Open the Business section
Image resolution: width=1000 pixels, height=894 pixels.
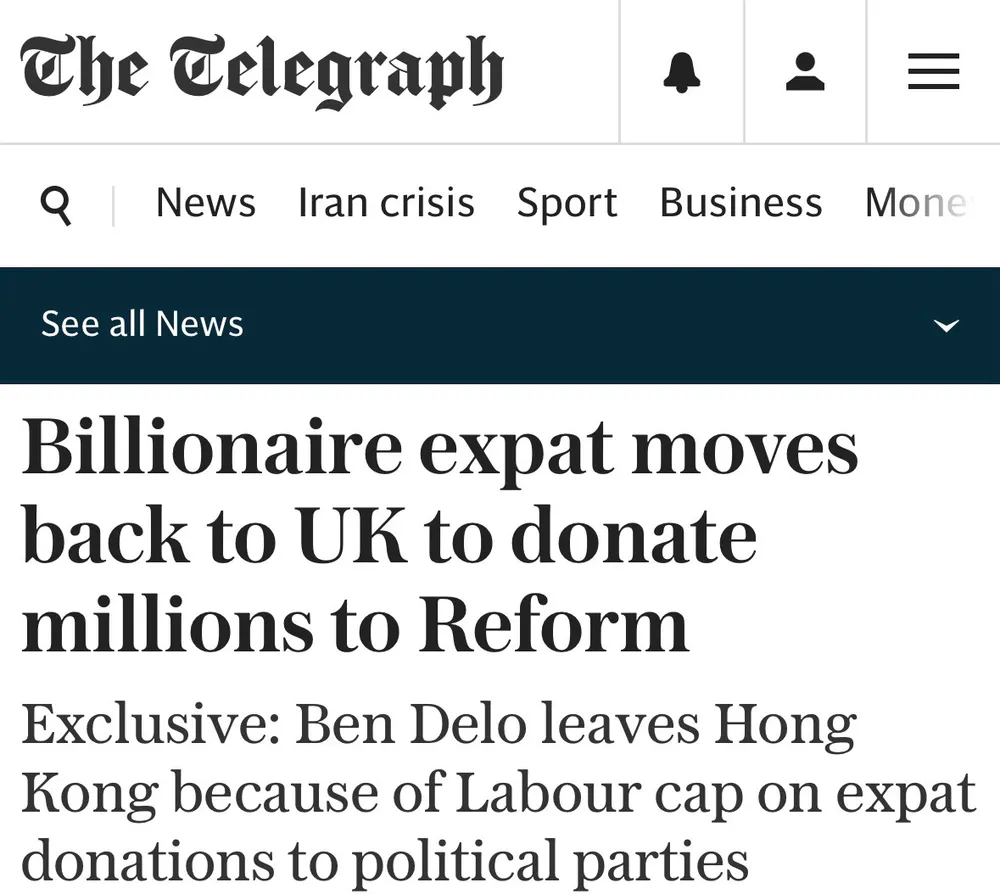pyautogui.click(x=741, y=203)
